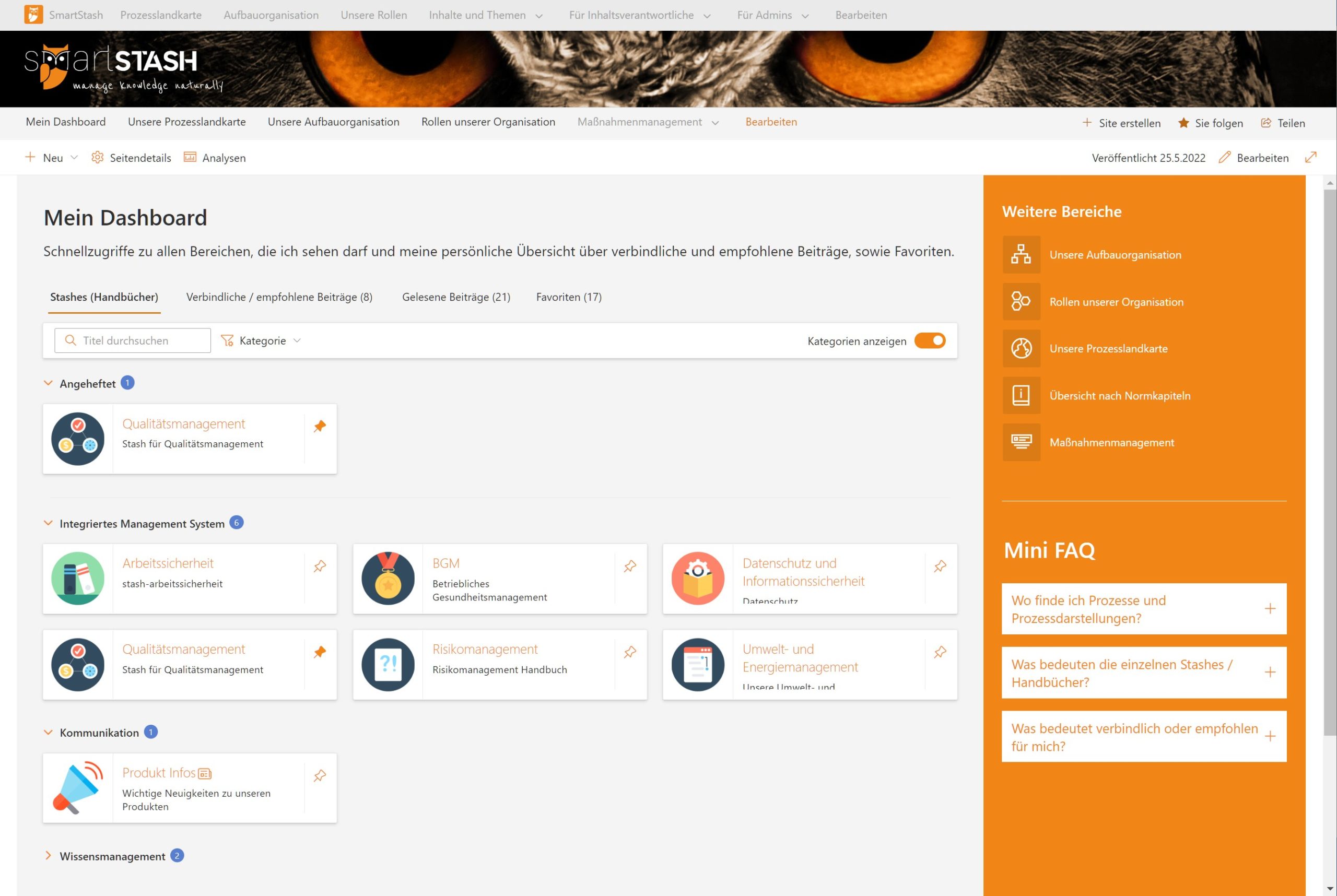Pin the Arbeitssicherheit stash
Viewport: 1337px width, 896px height.
coord(320,565)
